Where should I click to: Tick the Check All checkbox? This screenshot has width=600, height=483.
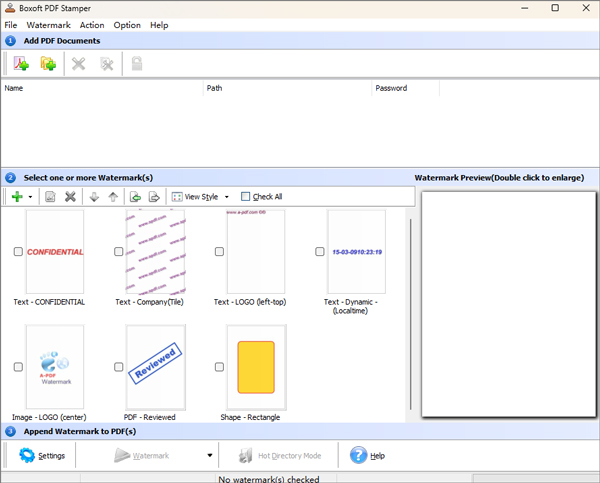(246, 197)
